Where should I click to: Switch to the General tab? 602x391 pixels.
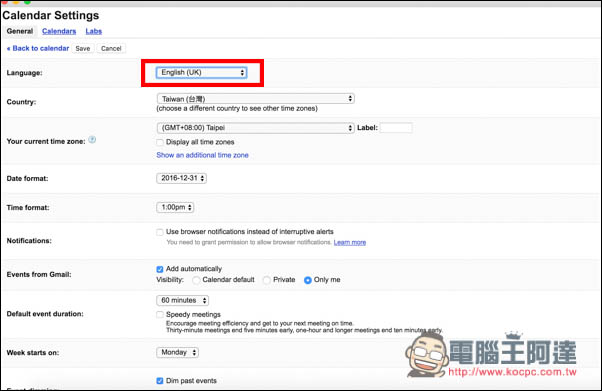click(20, 31)
